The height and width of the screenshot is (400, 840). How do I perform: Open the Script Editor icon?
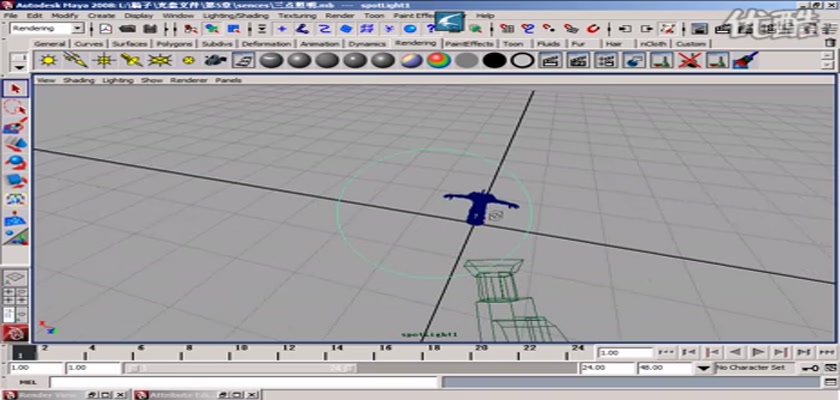click(x=829, y=382)
